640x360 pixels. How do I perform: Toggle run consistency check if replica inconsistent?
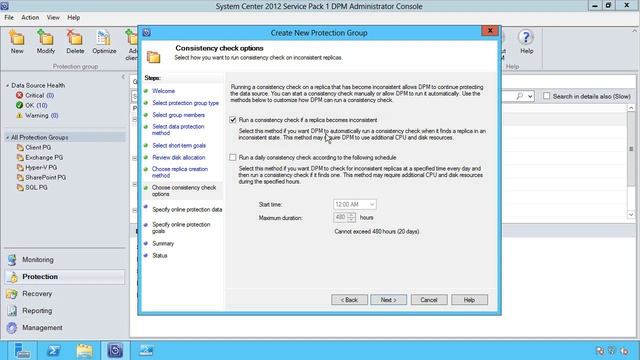233,120
